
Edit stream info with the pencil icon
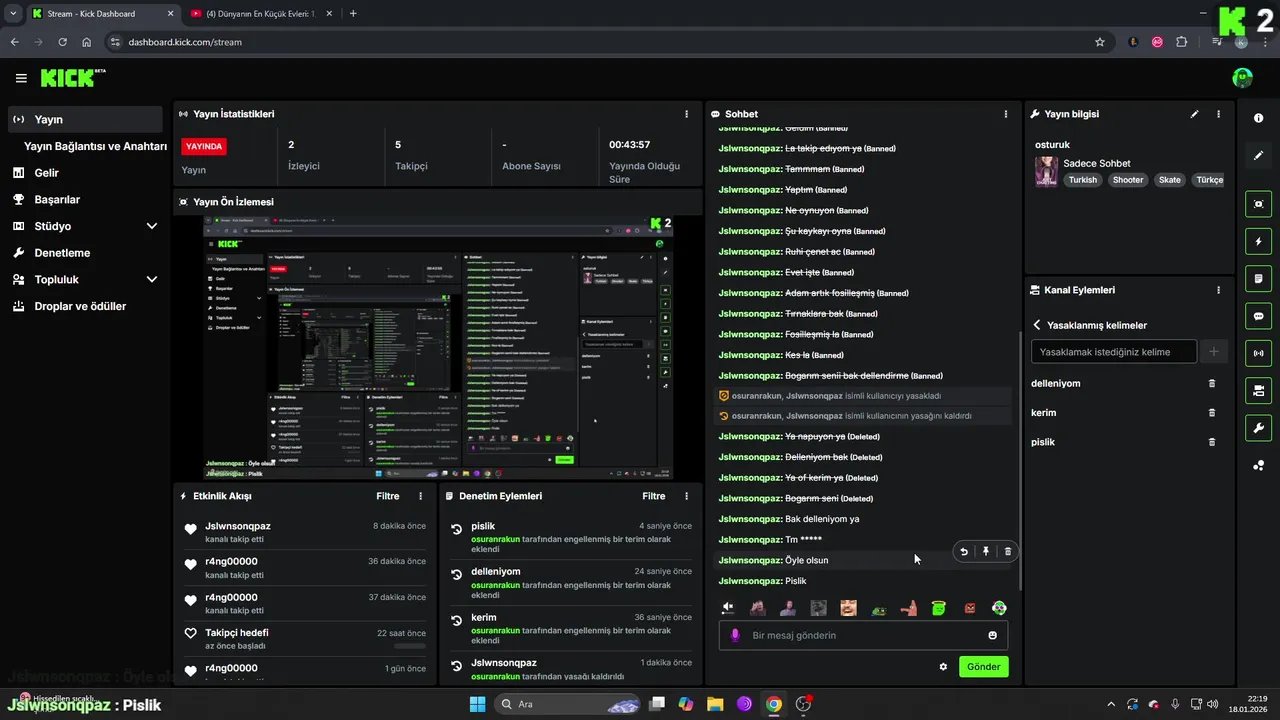(1194, 114)
